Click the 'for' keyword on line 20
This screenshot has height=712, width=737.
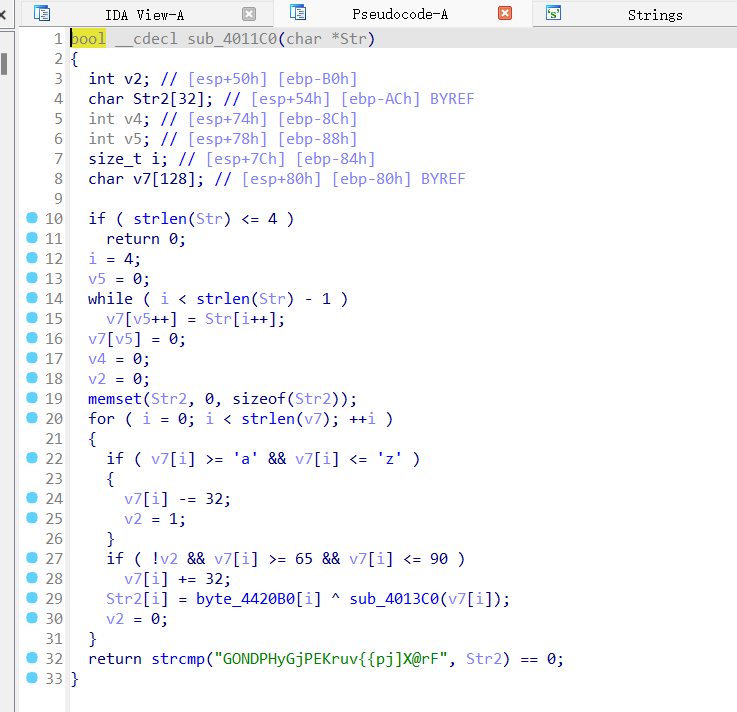pyautogui.click(x=101, y=419)
